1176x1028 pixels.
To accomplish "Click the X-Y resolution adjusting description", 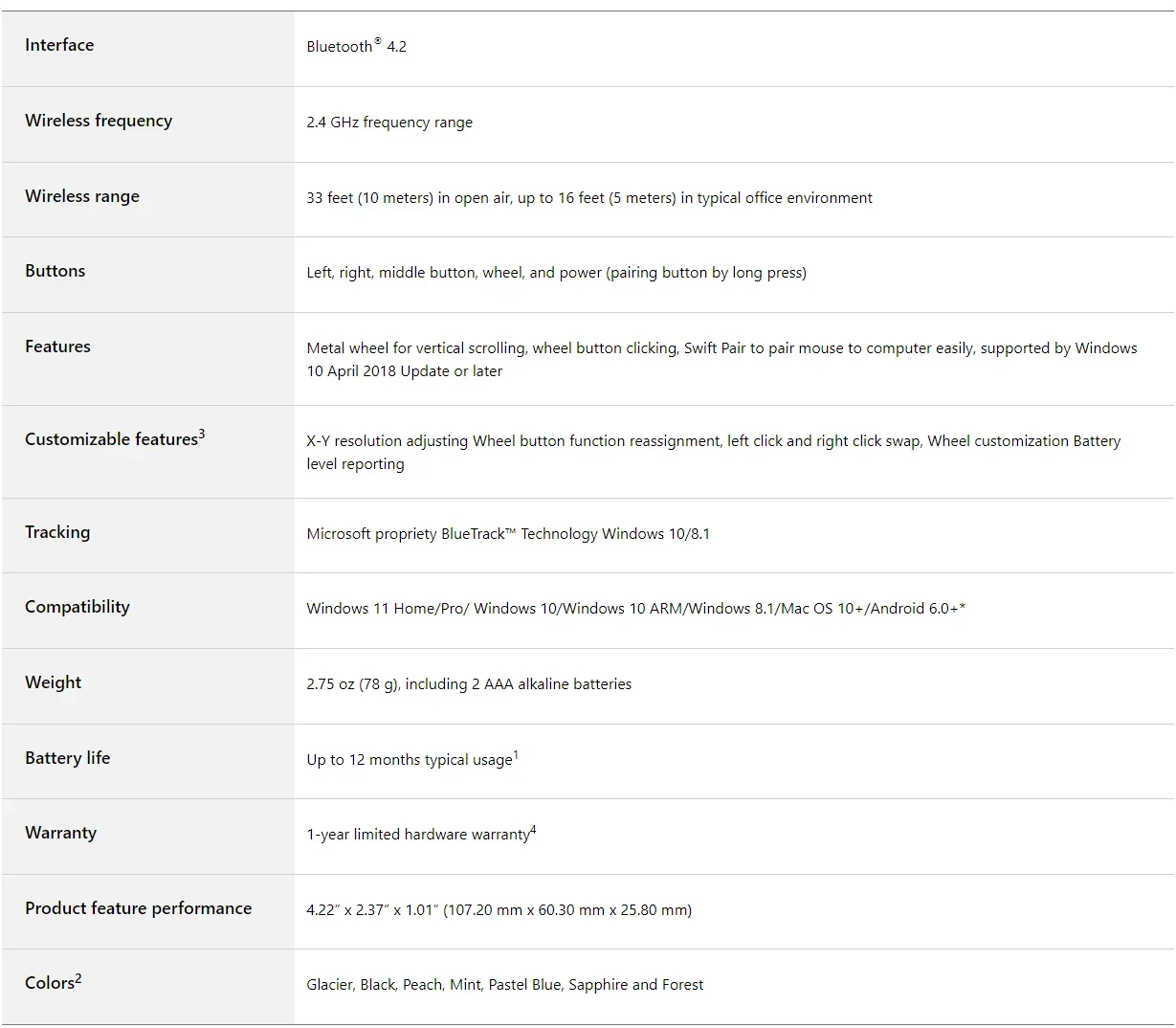I will (x=713, y=452).
